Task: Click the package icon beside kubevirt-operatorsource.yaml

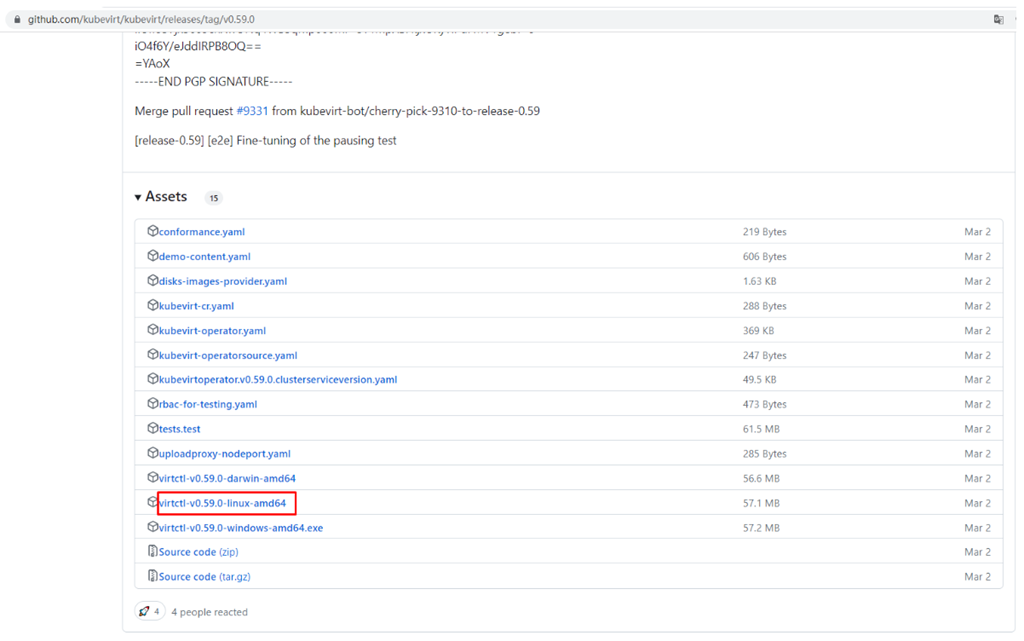Action: (153, 354)
